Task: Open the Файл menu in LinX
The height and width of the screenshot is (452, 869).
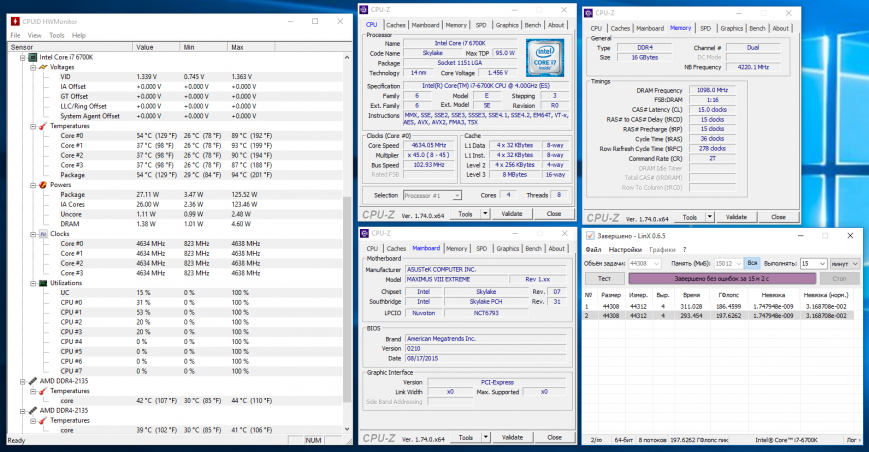Action: pyautogui.click(x=593, y=250)
